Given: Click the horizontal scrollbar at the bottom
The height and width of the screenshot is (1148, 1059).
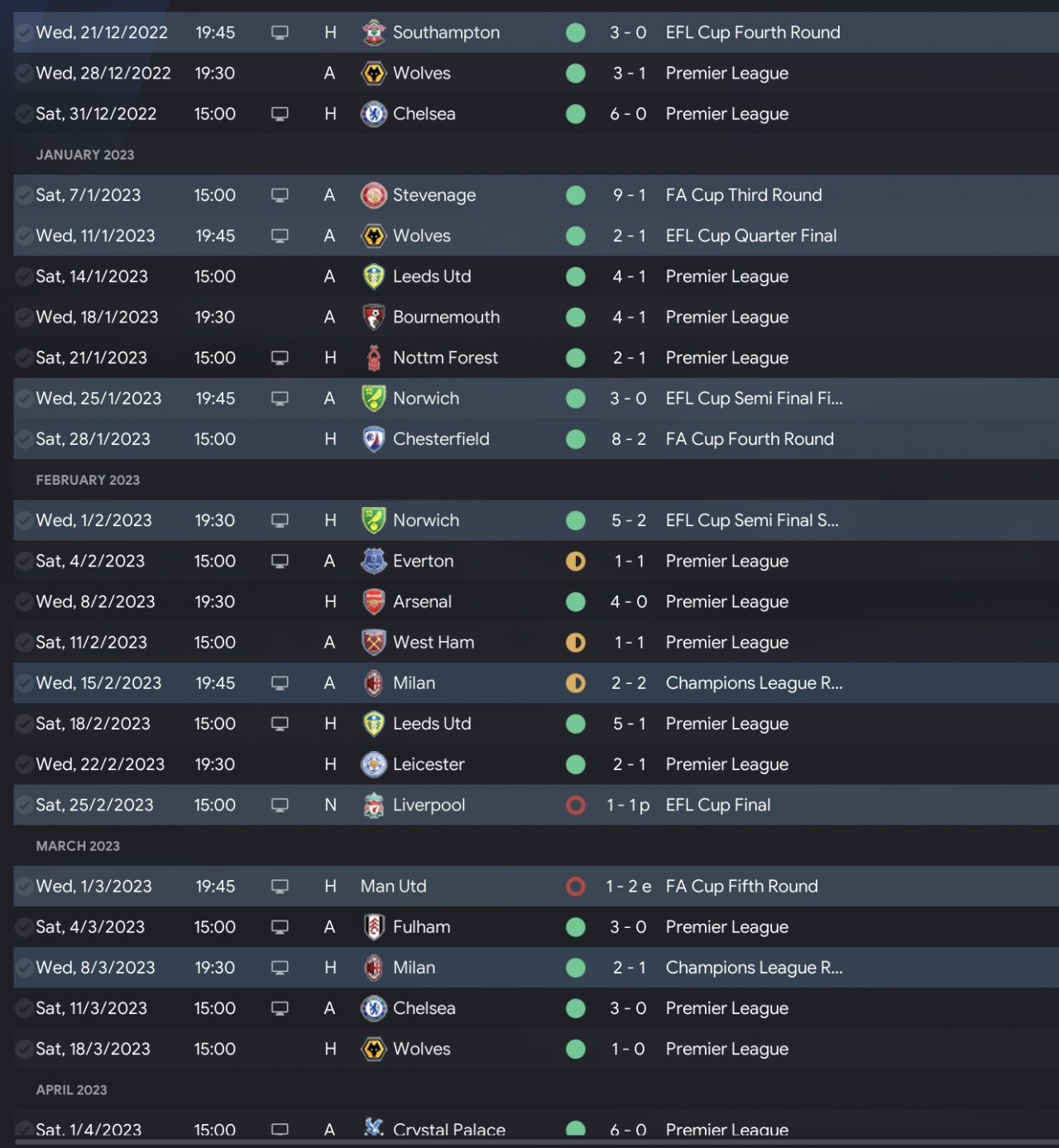Looking at the screenshot, I should pyautogui.click(x=529, y=1143).
